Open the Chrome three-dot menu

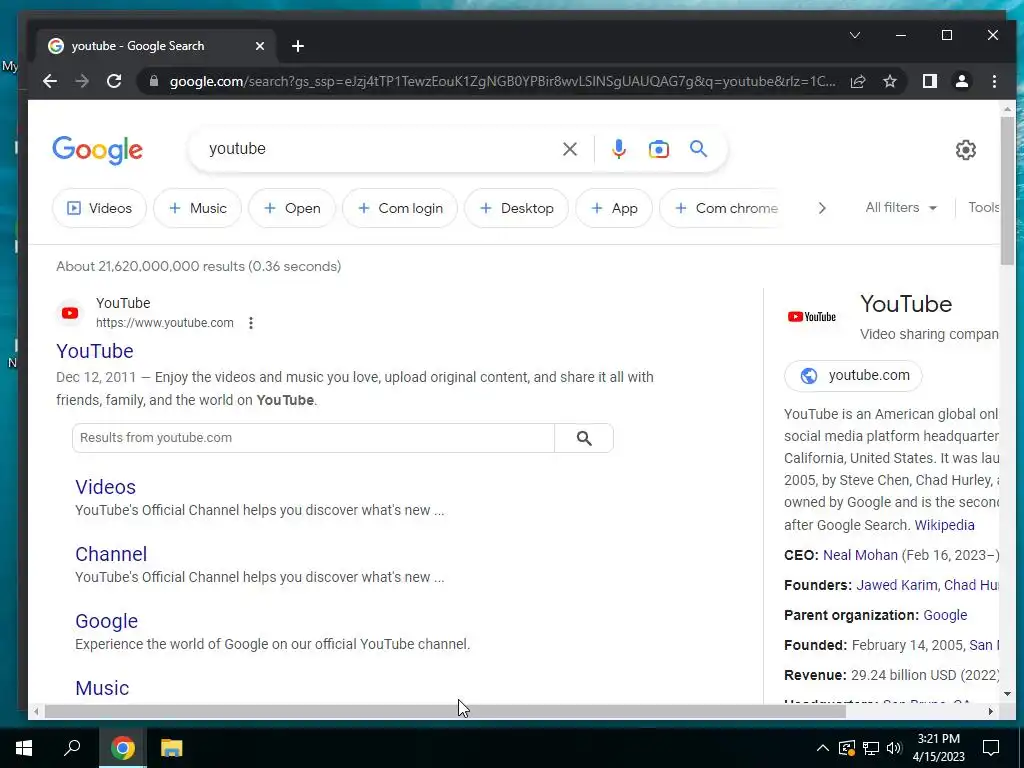(994, 81)
